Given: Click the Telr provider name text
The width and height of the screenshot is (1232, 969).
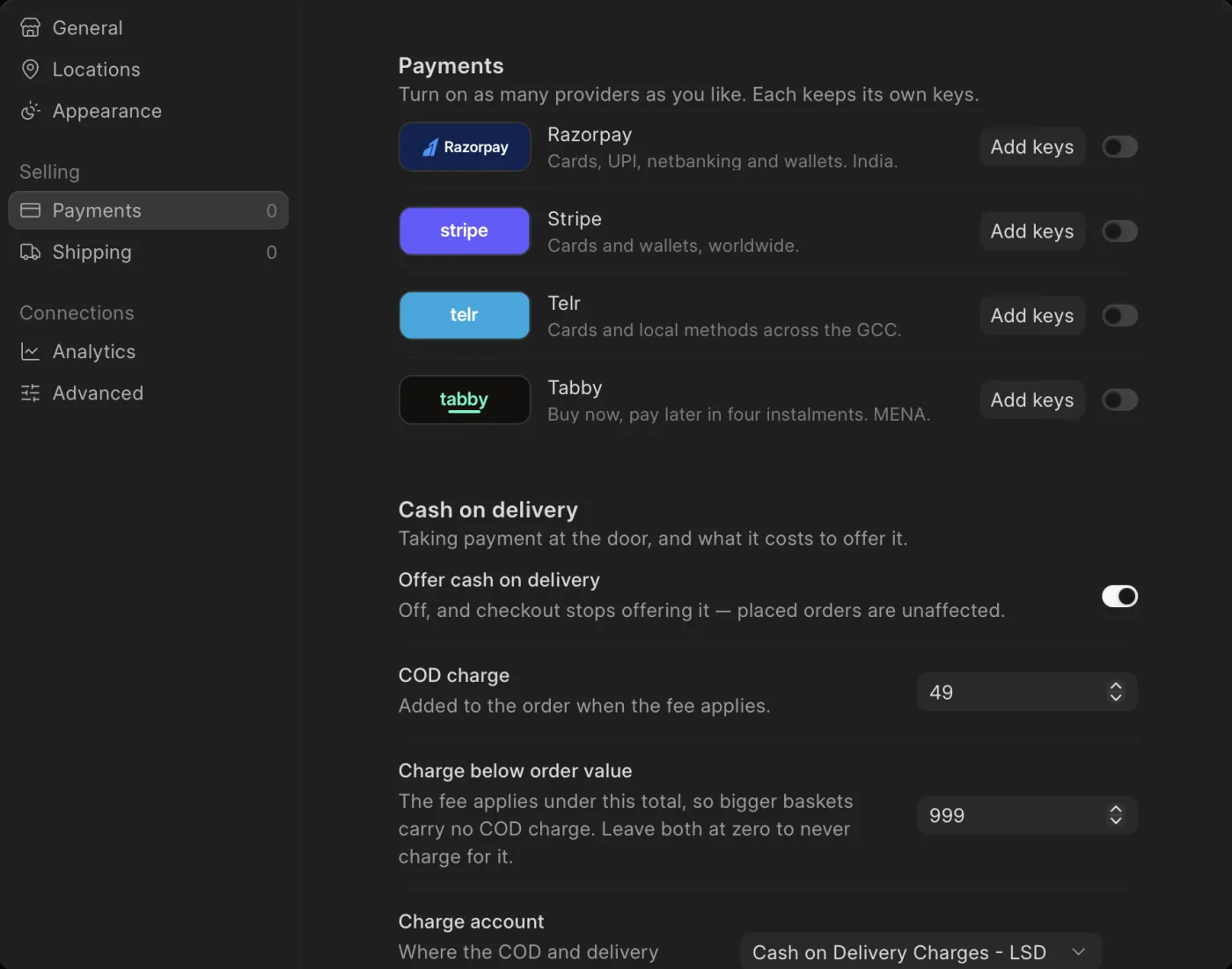Looking at the screenshot, I should (564, 304).
